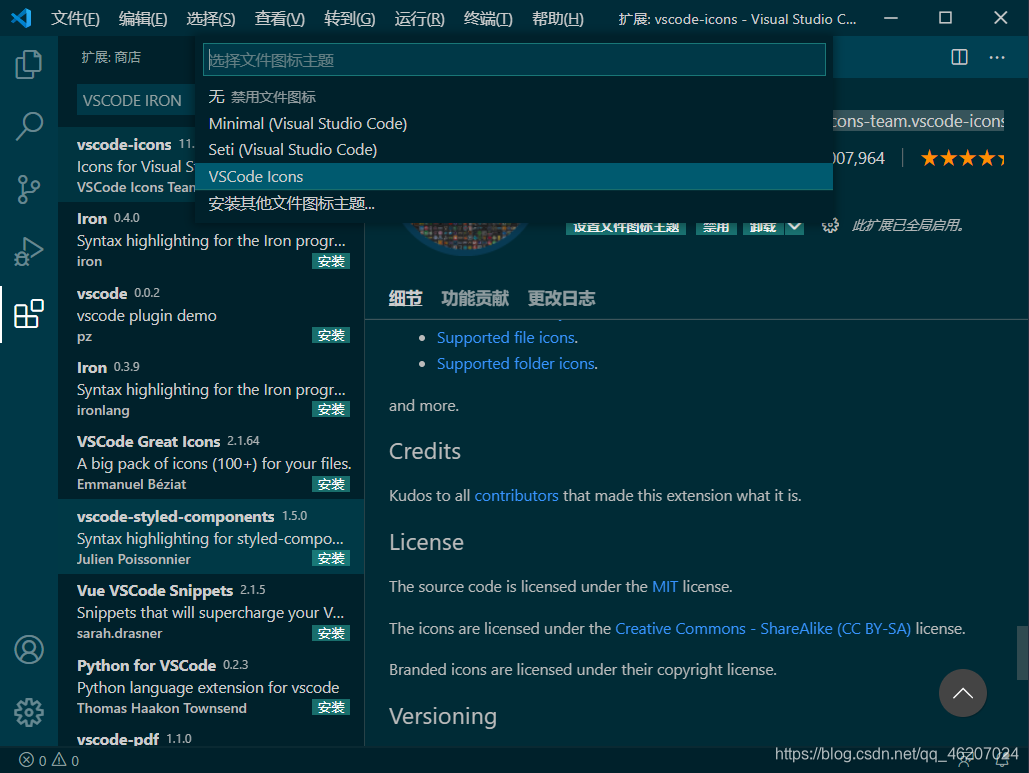
Task: Click the 禁用 button
Action: coord(715,227)
